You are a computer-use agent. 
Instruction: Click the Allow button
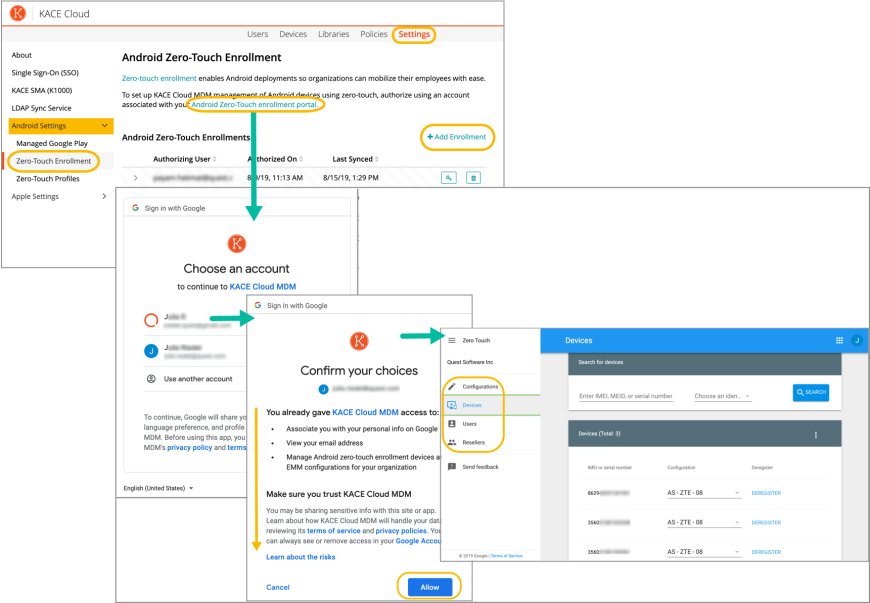coord(429,587)
